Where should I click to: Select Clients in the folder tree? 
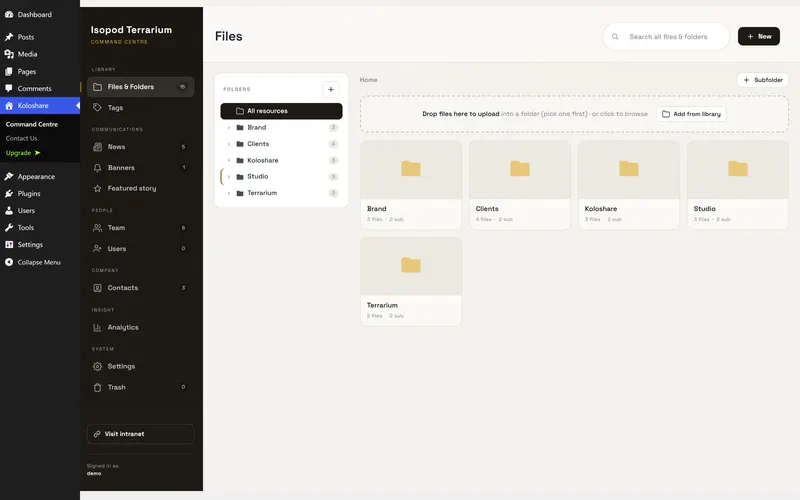click(281, 144)
